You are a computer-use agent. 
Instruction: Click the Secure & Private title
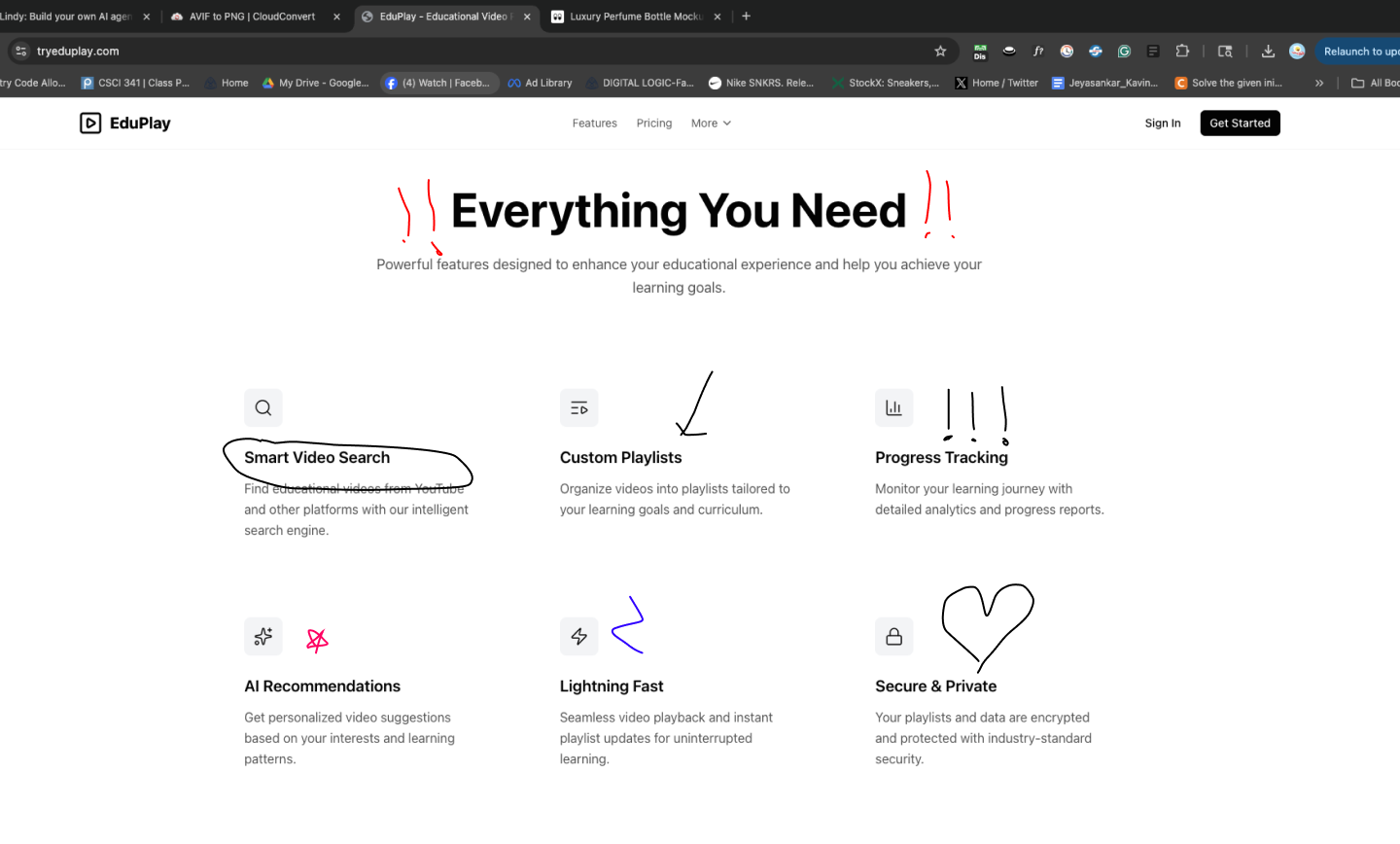935,686
